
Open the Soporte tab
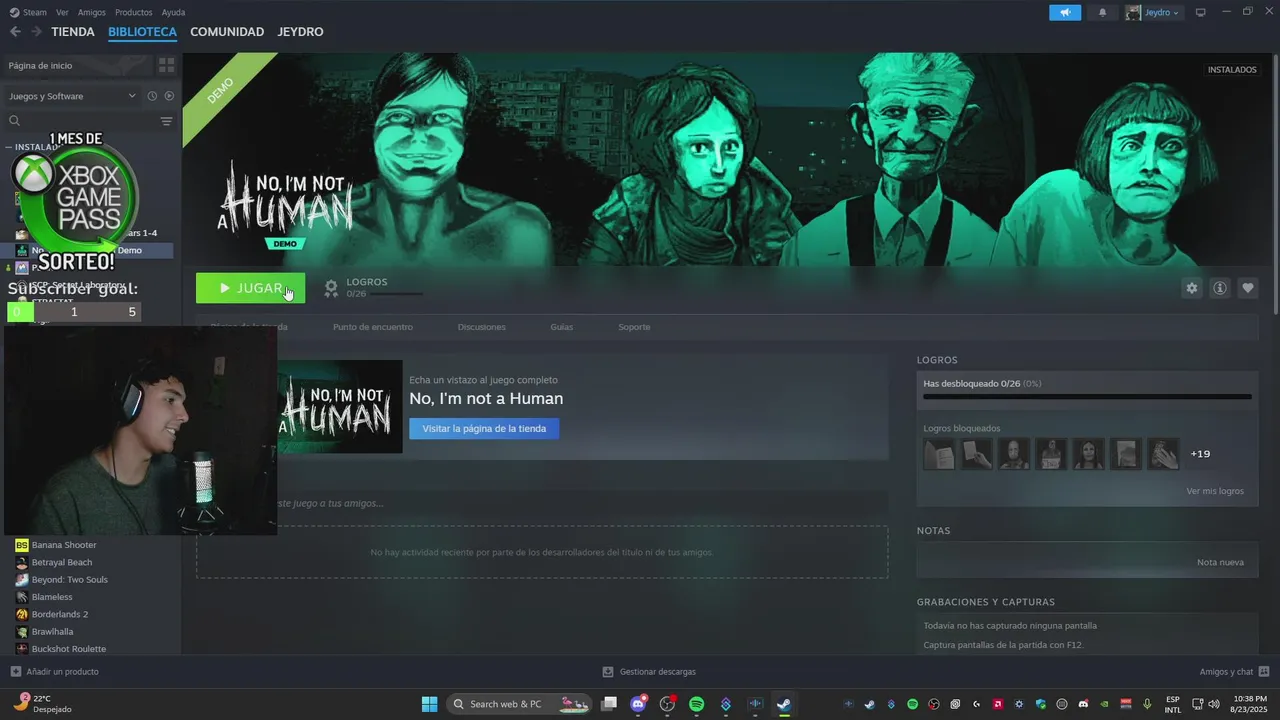[x=634, y=327]
